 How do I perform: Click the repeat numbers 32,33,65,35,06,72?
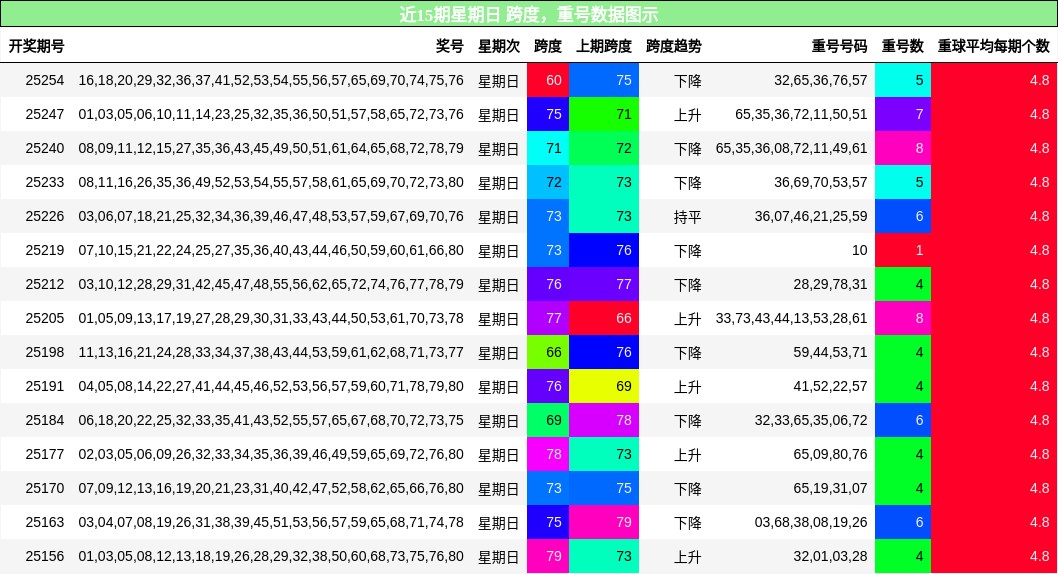pyautogui.click(x=811, y=420)
